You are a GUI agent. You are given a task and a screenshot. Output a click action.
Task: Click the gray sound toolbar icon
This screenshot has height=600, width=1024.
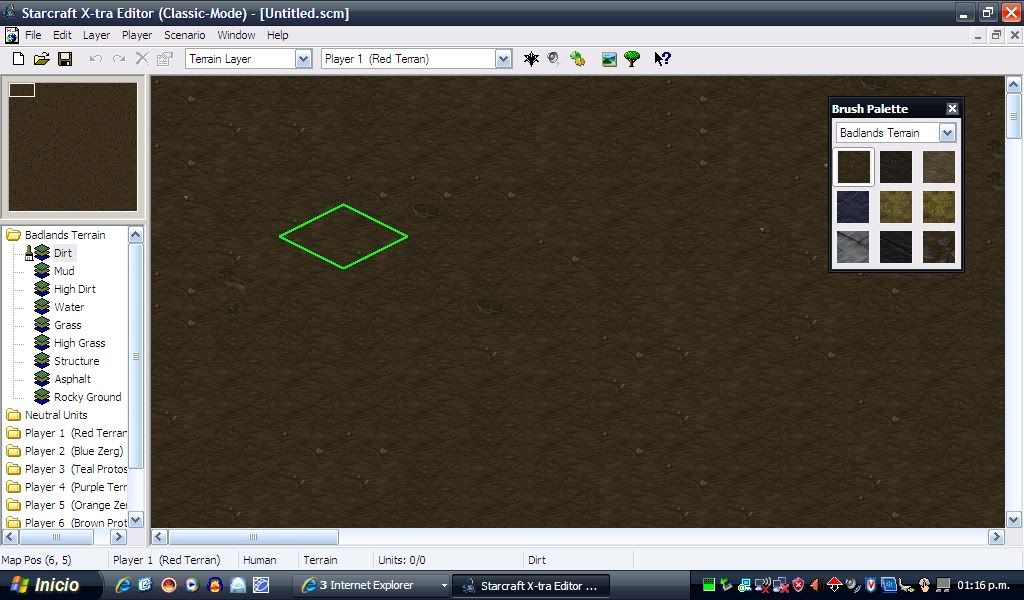[x=554, y=59]
